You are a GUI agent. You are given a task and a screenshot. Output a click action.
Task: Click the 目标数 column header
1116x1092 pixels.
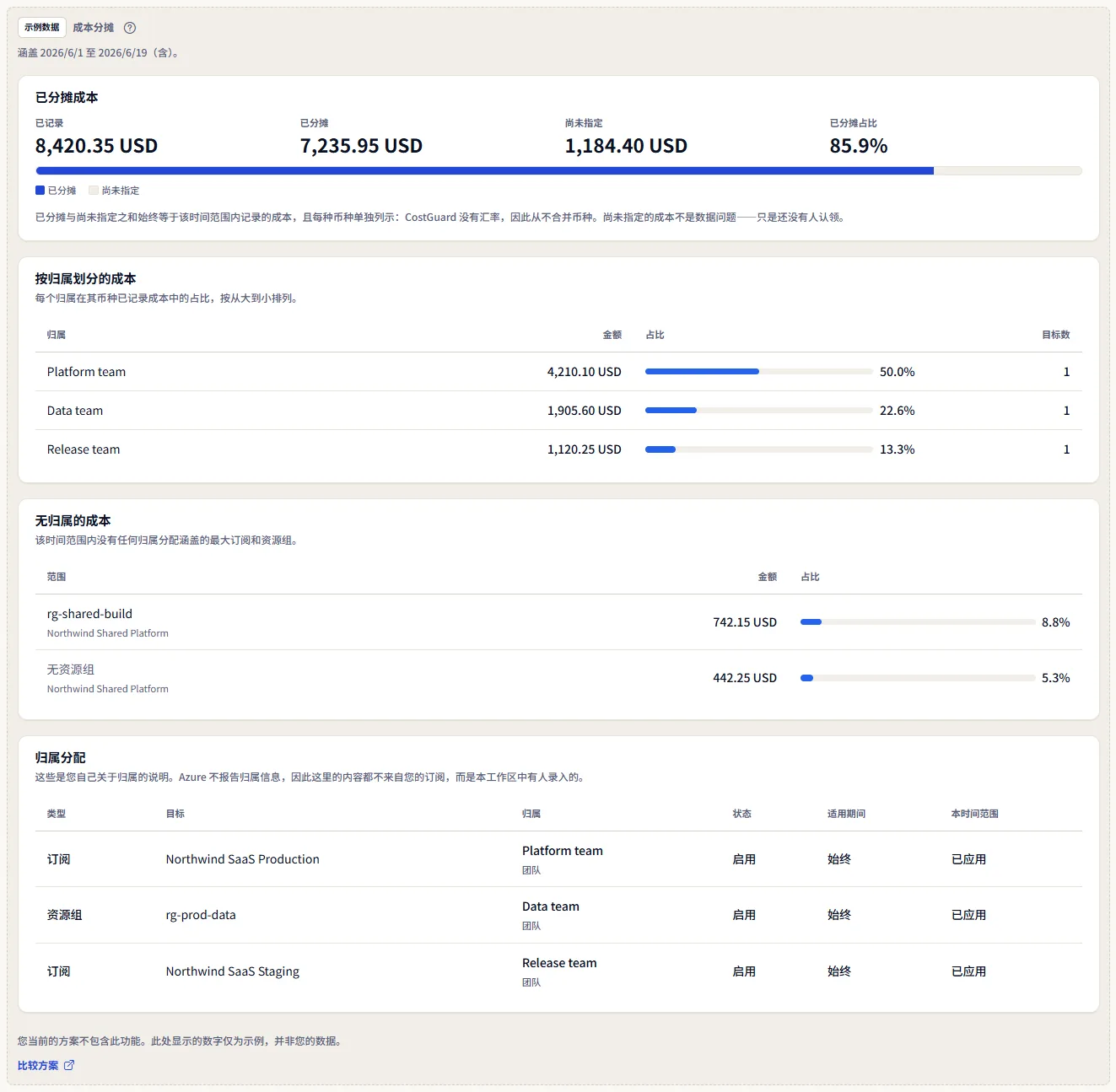[1056, 335]
